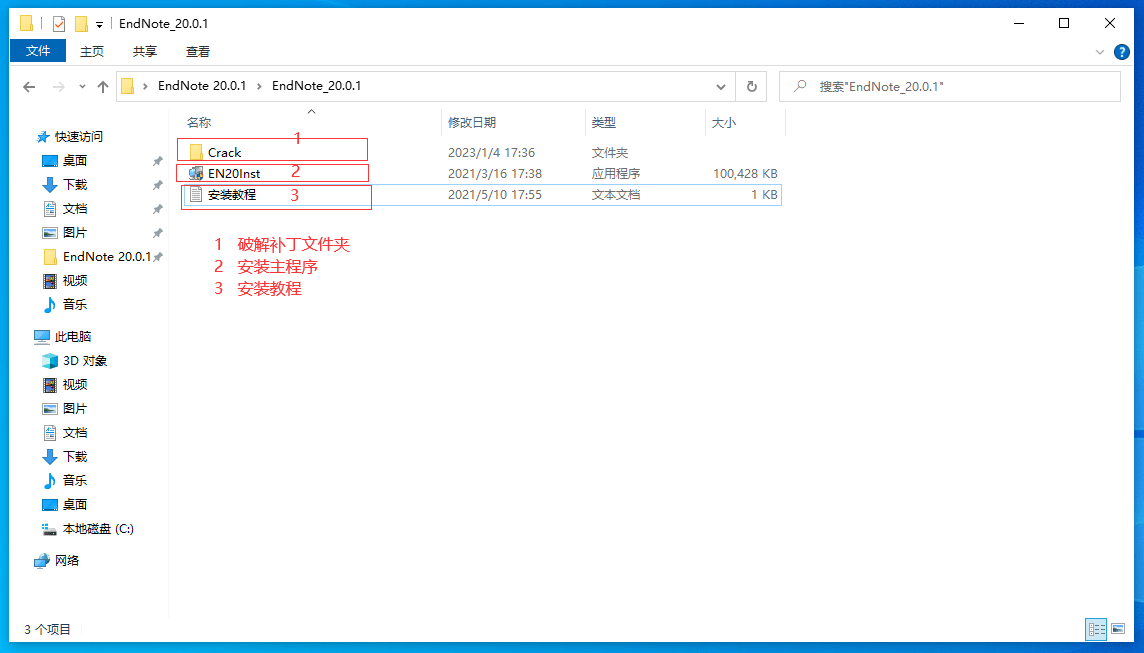This screenshot has width=1144, height=653.
Task: Click the window's title bar folder icon
Action: point(27,24)
